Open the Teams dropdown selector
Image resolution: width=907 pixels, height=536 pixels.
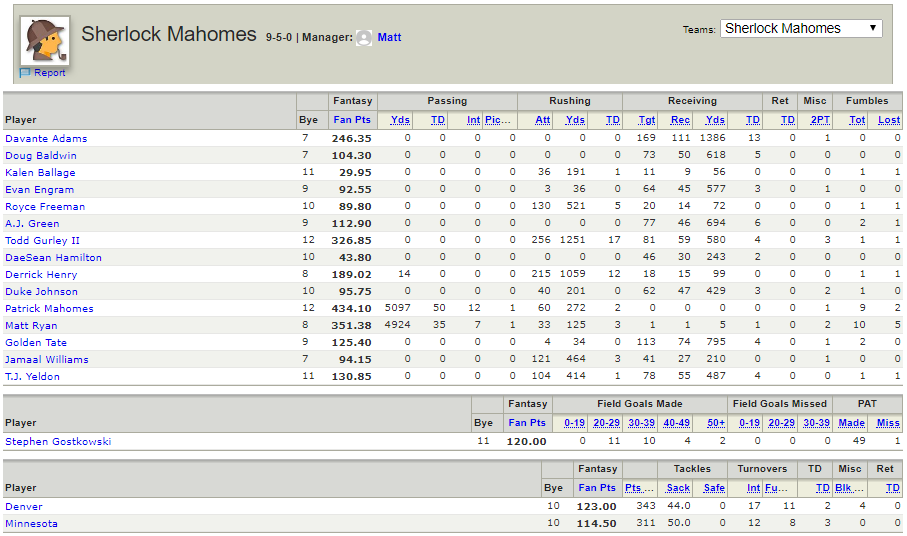click(801, 28)
